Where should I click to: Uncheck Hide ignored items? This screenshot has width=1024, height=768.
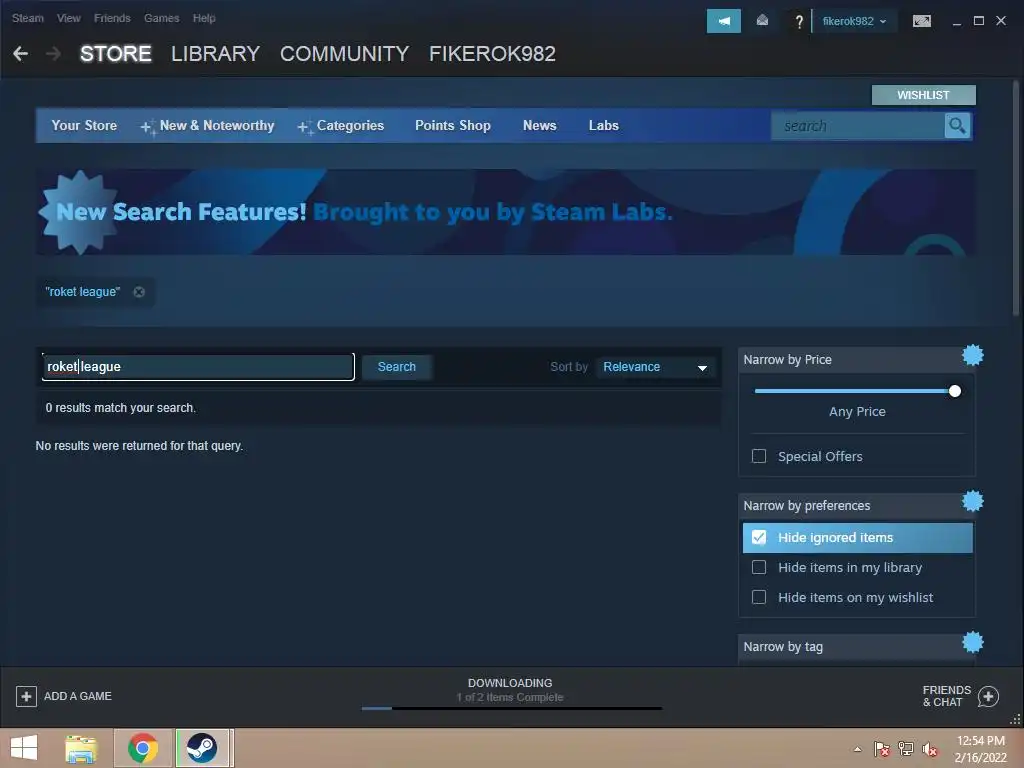[759, 537]
